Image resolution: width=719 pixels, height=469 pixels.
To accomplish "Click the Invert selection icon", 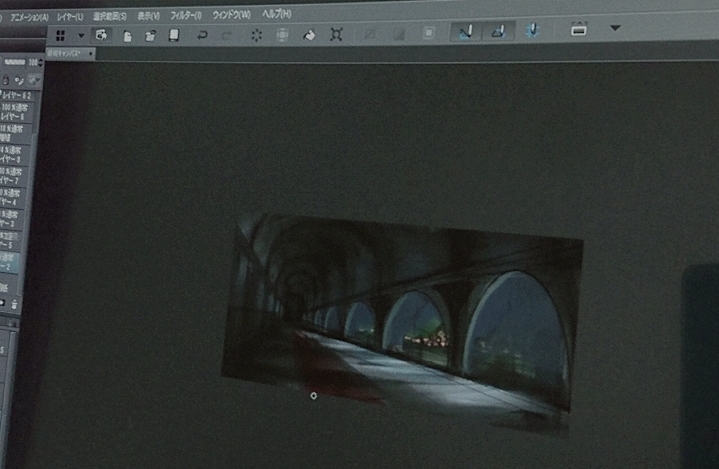I will (x=399, y=33).
